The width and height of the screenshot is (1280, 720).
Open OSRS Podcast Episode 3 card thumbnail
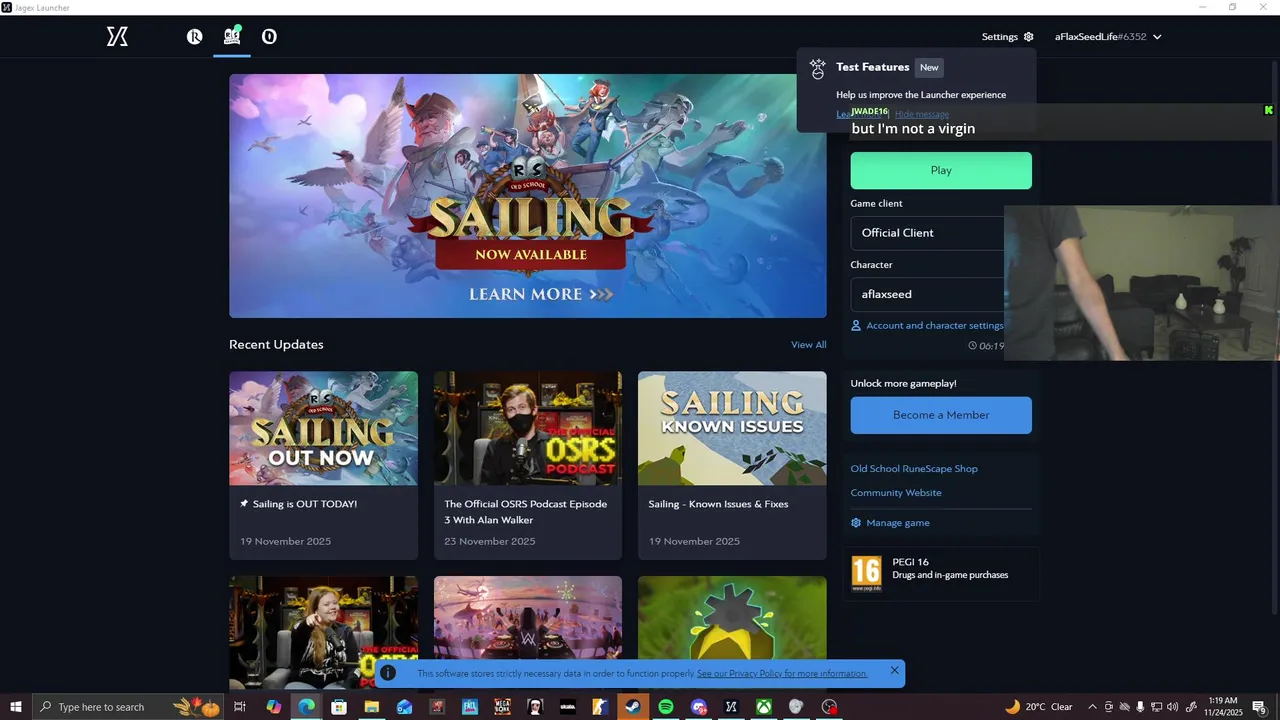(x=528, y=429)
